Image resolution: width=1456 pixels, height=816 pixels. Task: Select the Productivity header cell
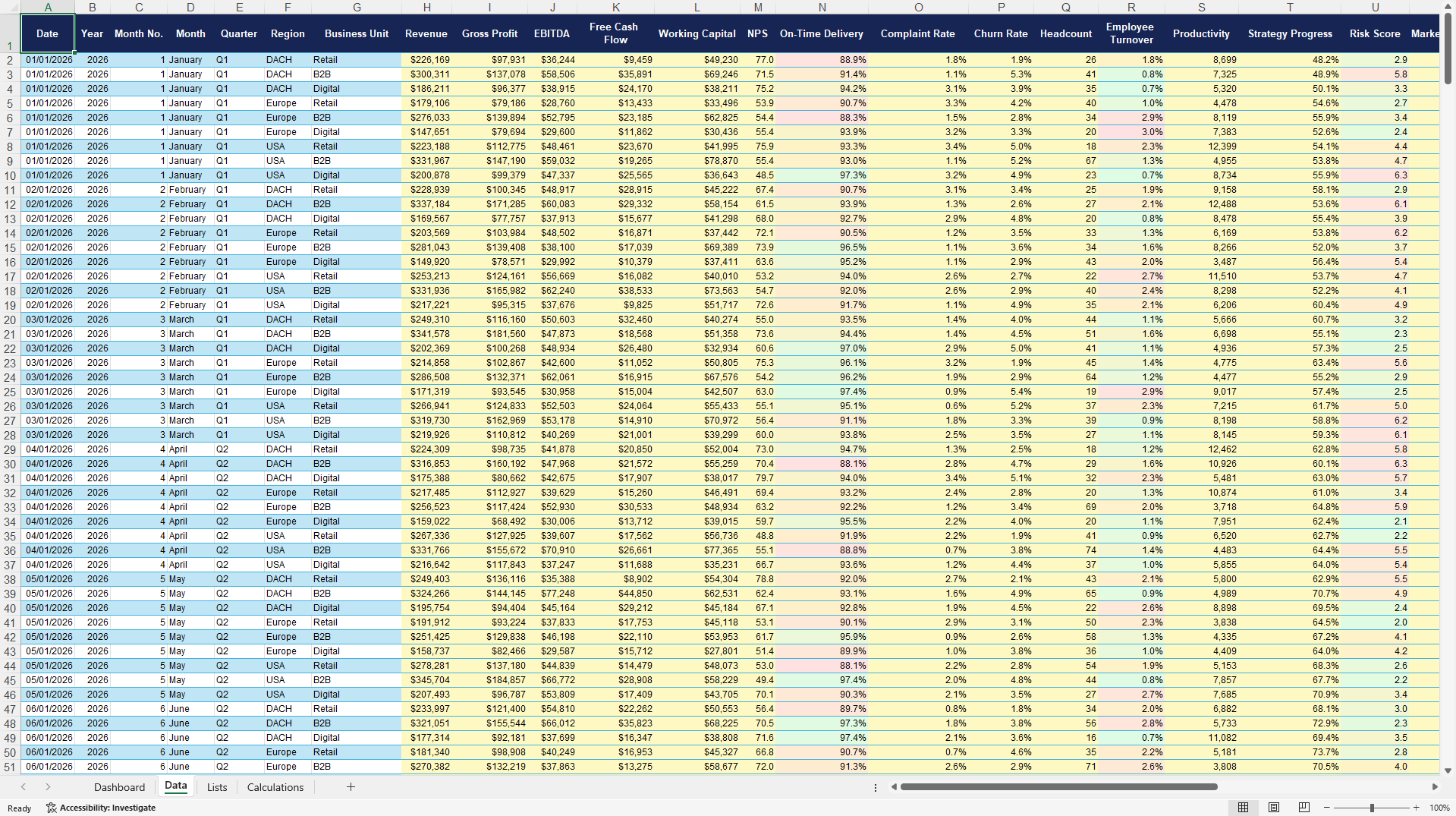(1201, 33)
